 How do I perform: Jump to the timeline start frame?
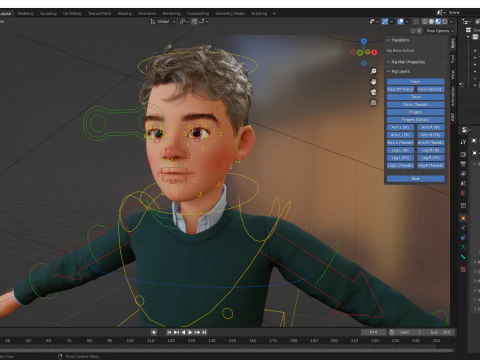click(169, 332)
